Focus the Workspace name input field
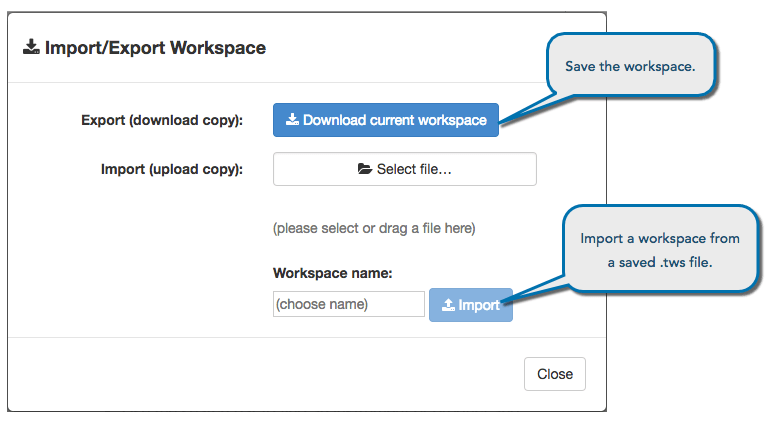Screen dimensions: 772x422 (349, 304)
